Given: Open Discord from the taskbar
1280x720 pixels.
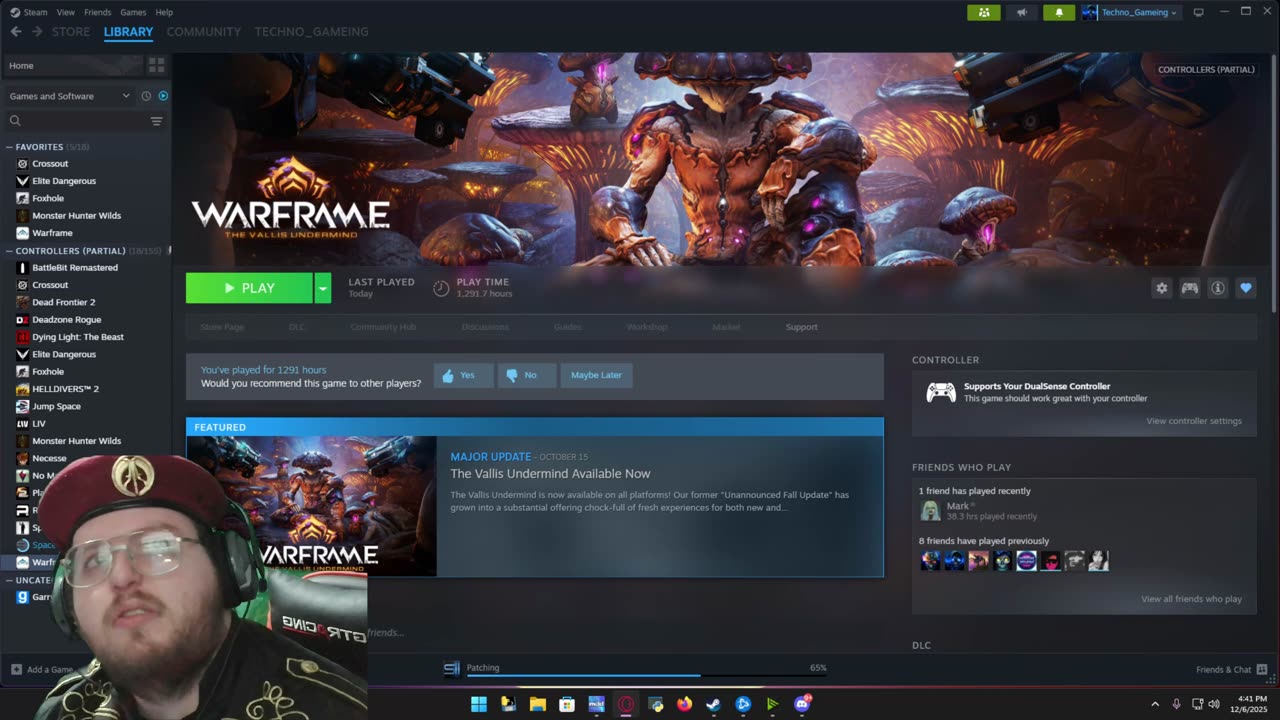Looking at the screenshot, I should (802, 704).
